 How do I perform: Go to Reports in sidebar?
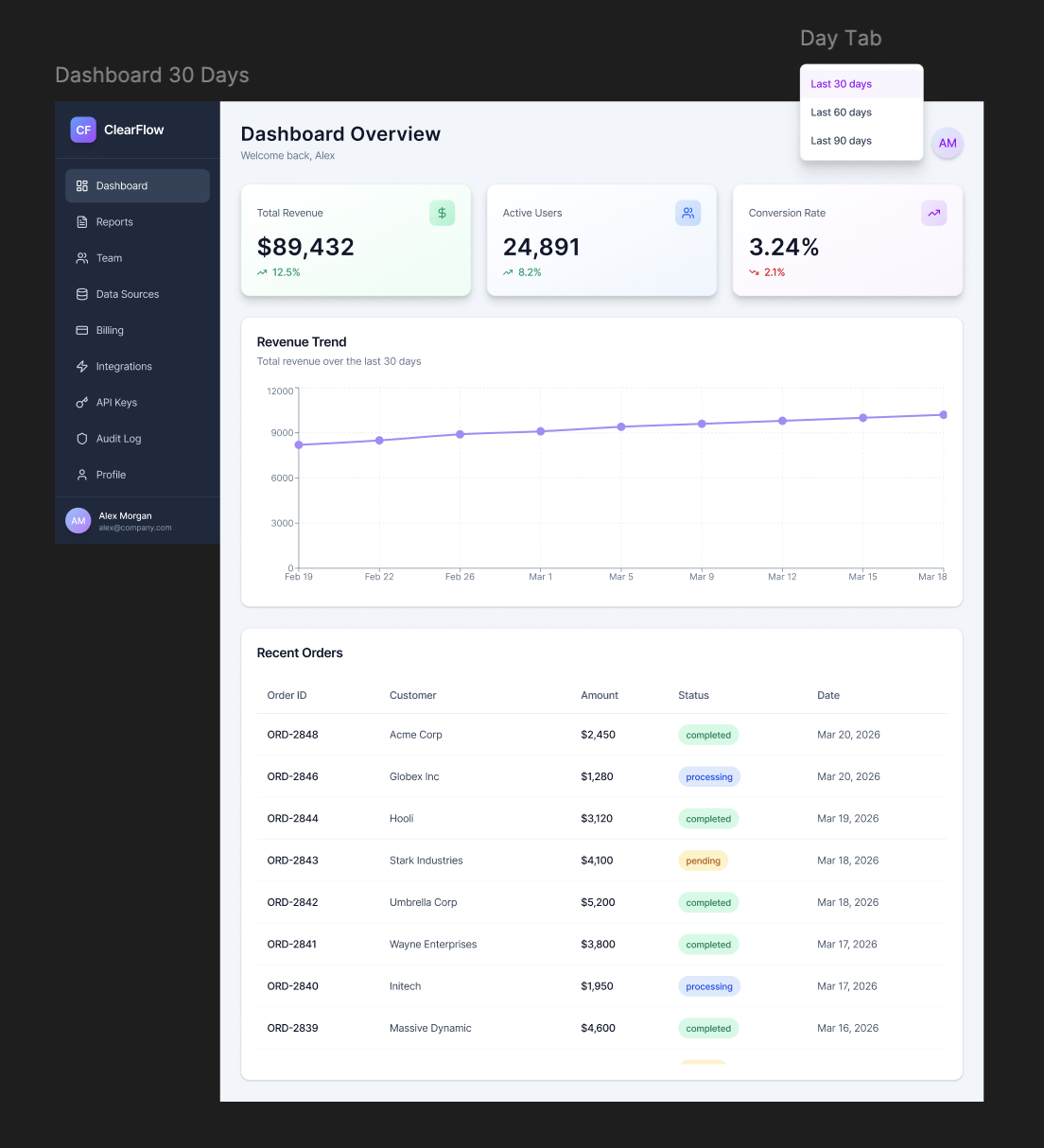coord(137,222)
